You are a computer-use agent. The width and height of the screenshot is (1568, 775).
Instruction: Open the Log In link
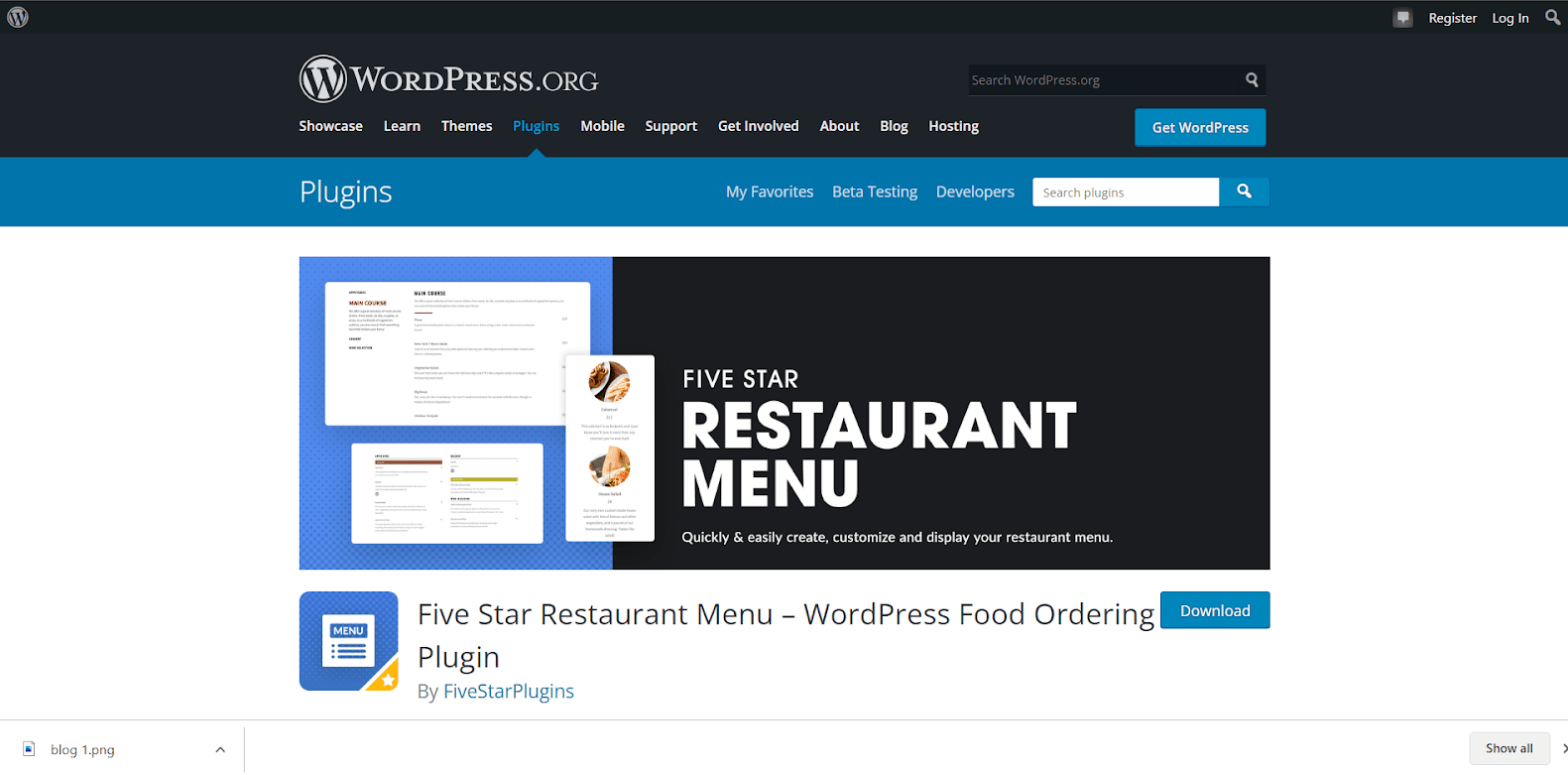click(1510, 18)
